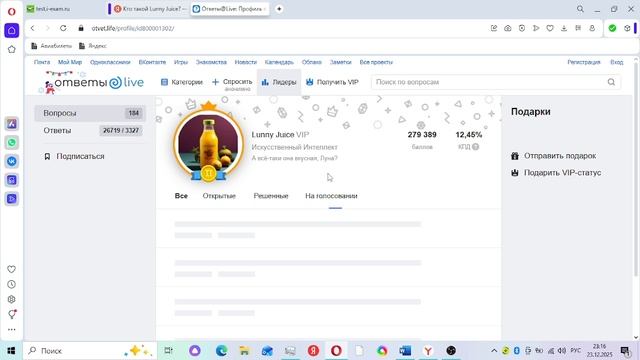This screenshot has width=640, height=360.
Task: Click the browser address bar URL
Action: pos(133,28)
